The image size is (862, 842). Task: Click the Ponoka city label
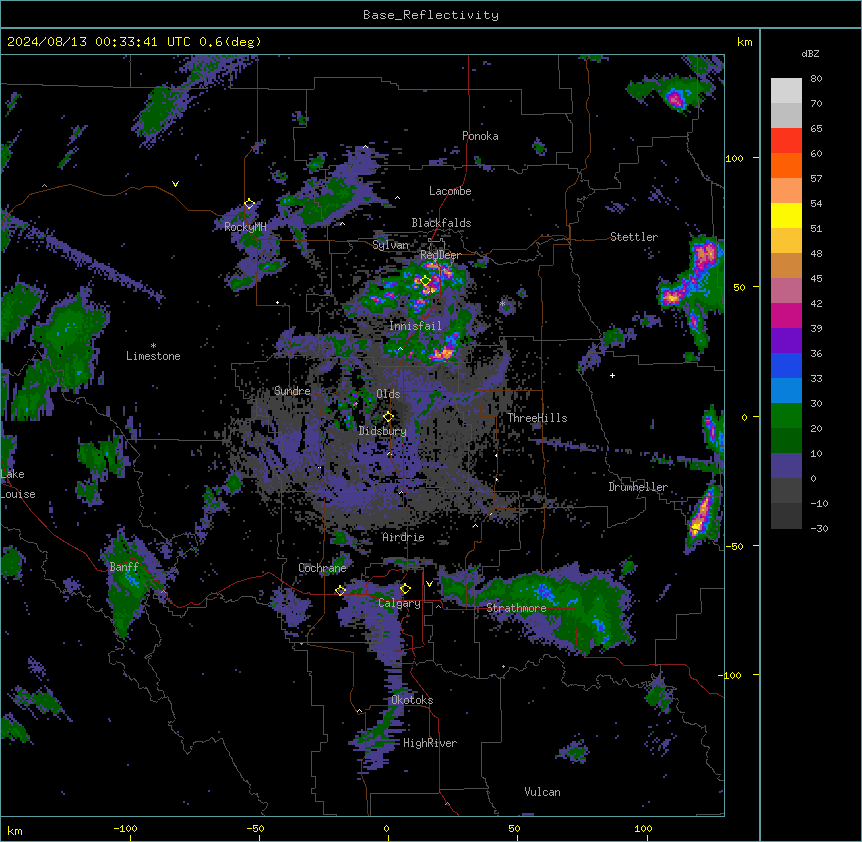click(480, 136)
